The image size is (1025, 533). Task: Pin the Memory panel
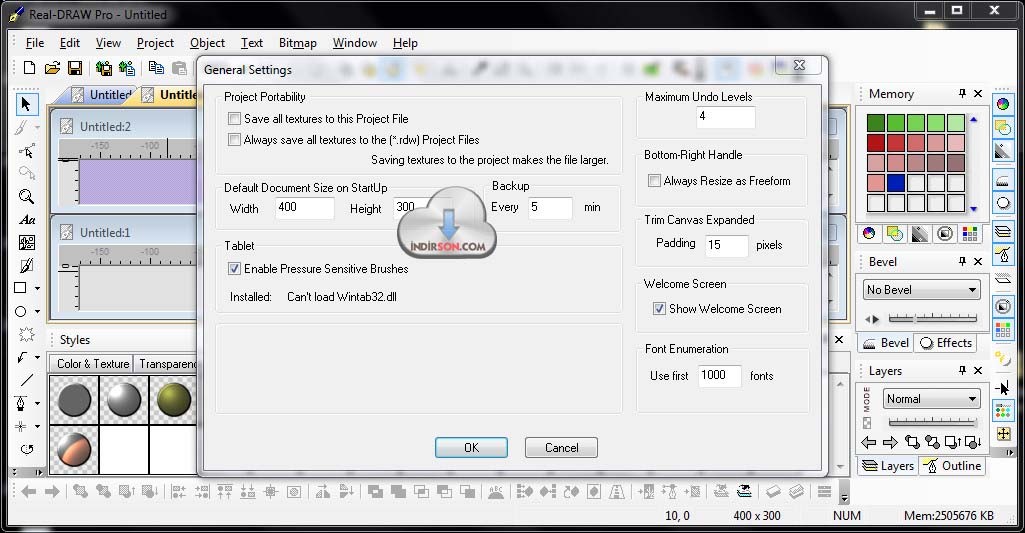click(962, 94)
